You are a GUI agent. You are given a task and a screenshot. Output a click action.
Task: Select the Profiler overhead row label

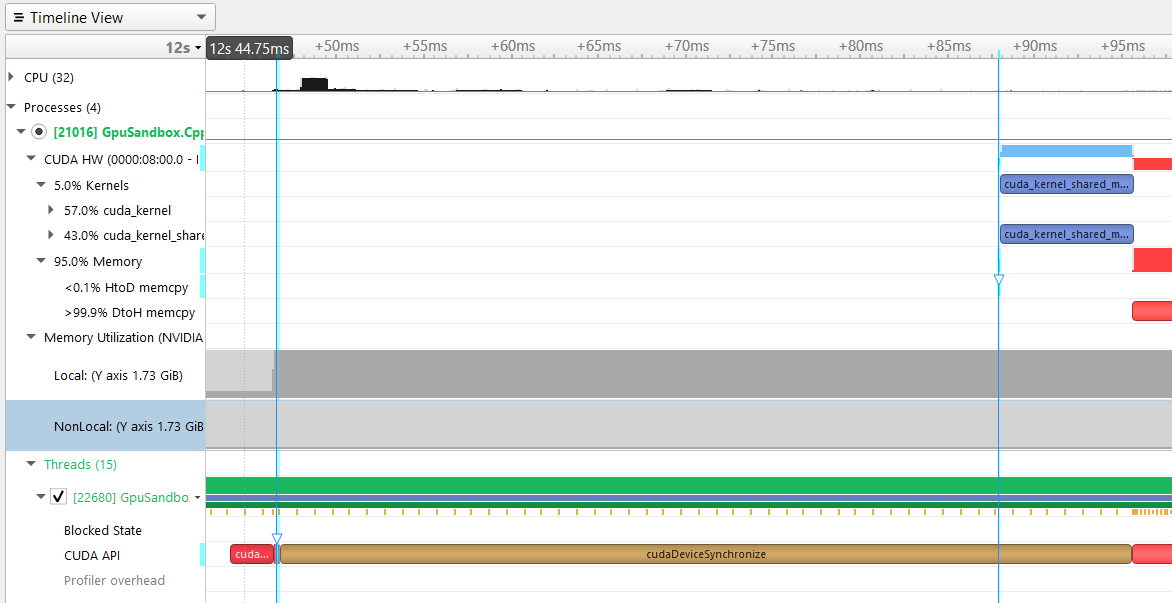point(114,581)
